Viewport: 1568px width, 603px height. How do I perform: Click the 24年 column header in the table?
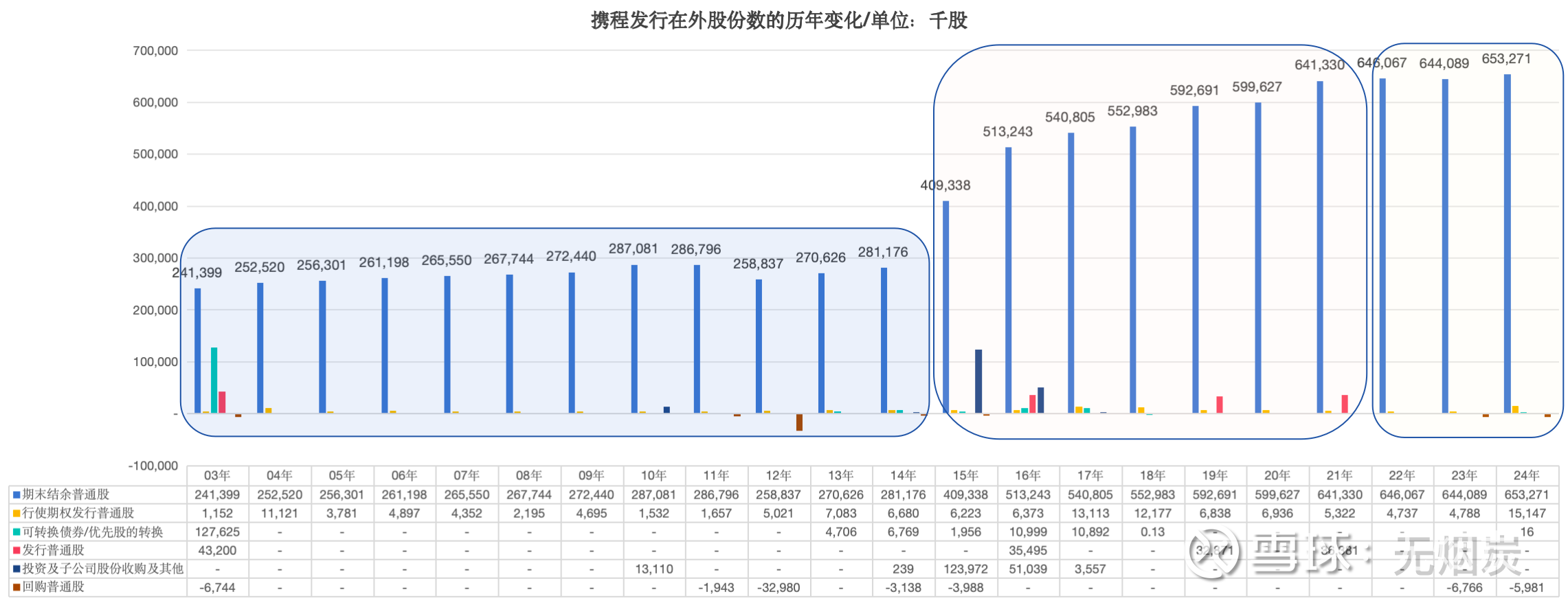pyautogui.click(x=1527, y=475)
